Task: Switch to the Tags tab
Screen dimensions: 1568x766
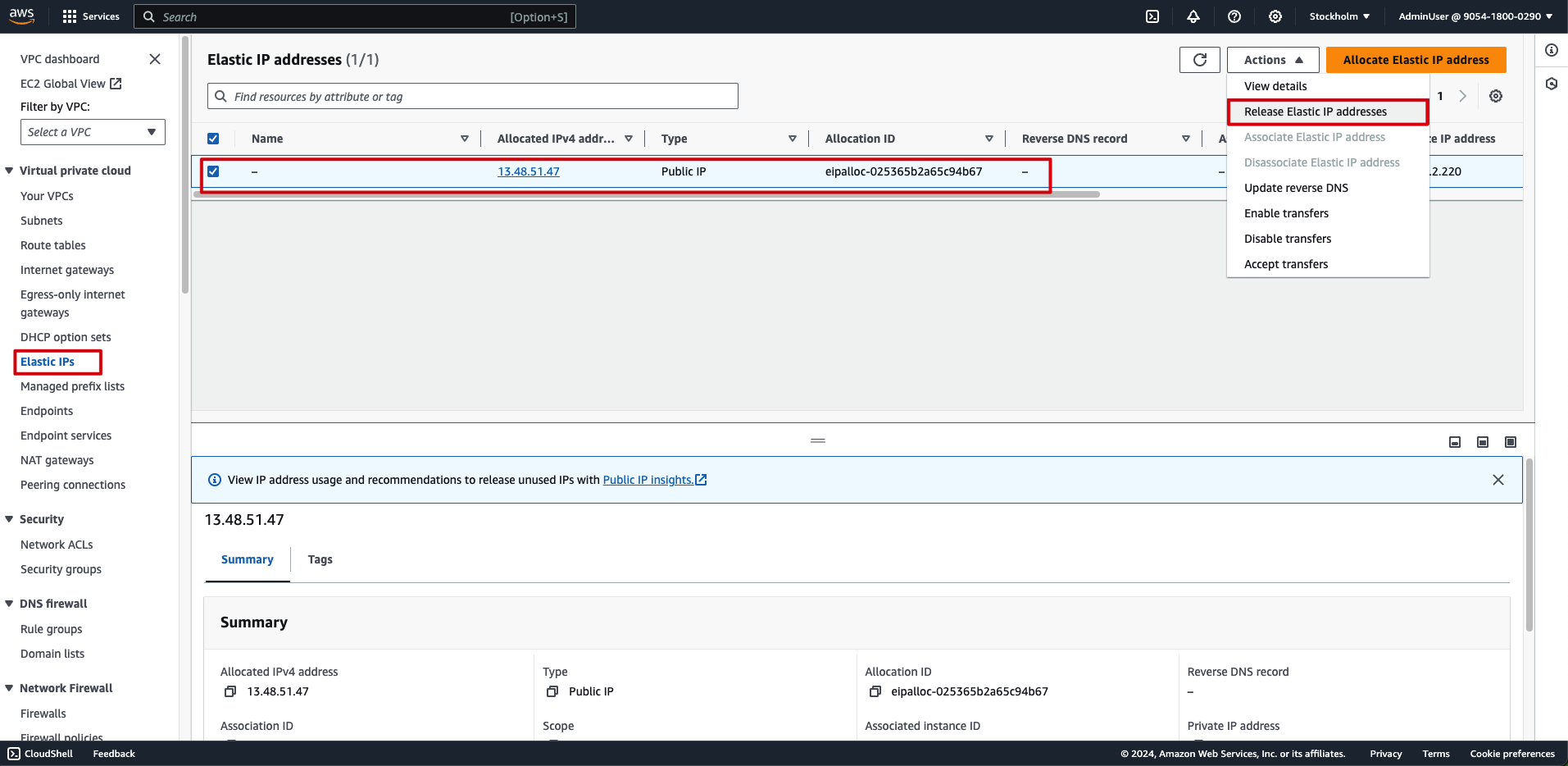Action: pos(320,559)
